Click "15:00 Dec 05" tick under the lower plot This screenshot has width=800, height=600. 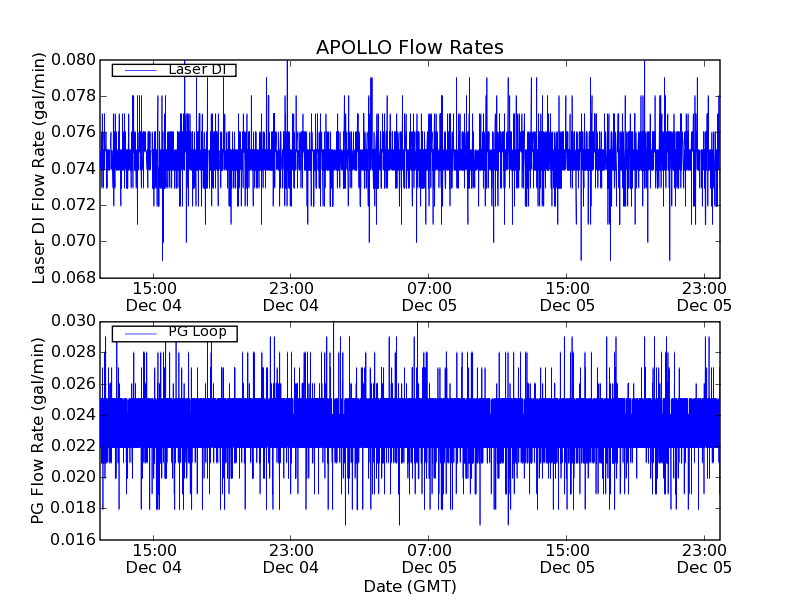pos(567,558)
